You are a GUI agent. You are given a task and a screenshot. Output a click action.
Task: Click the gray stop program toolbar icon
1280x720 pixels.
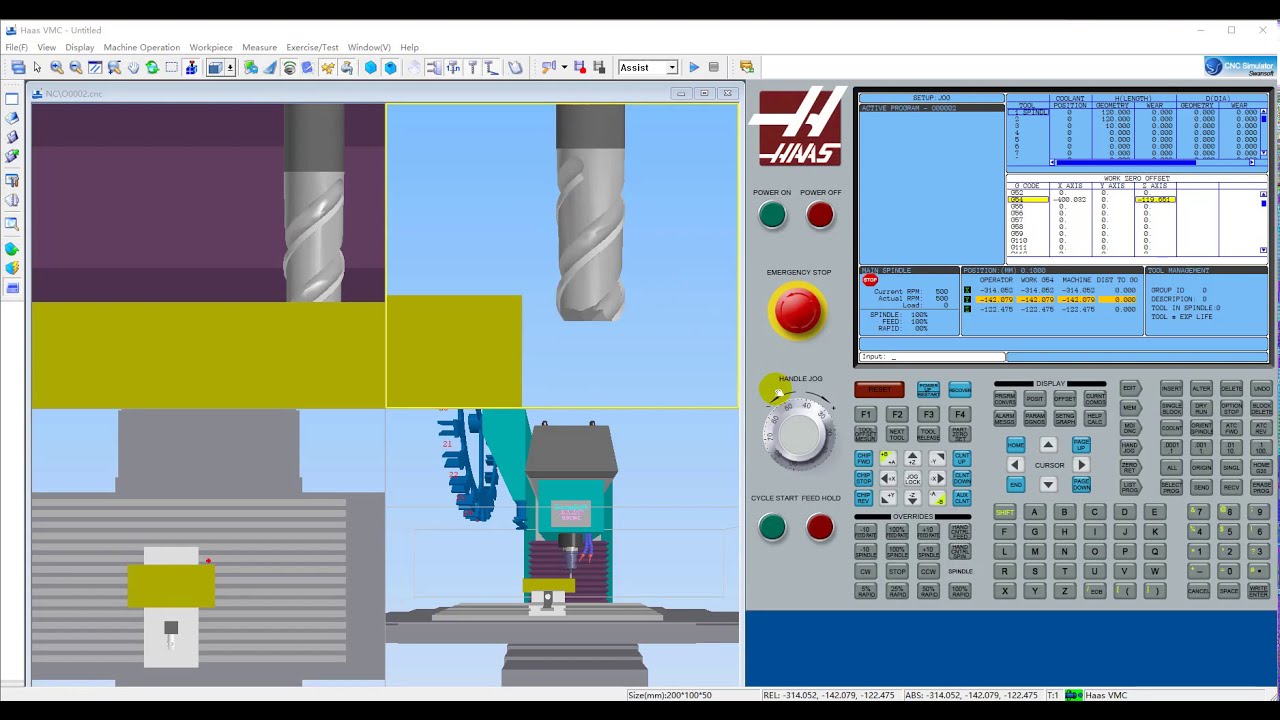coord(714,68)
